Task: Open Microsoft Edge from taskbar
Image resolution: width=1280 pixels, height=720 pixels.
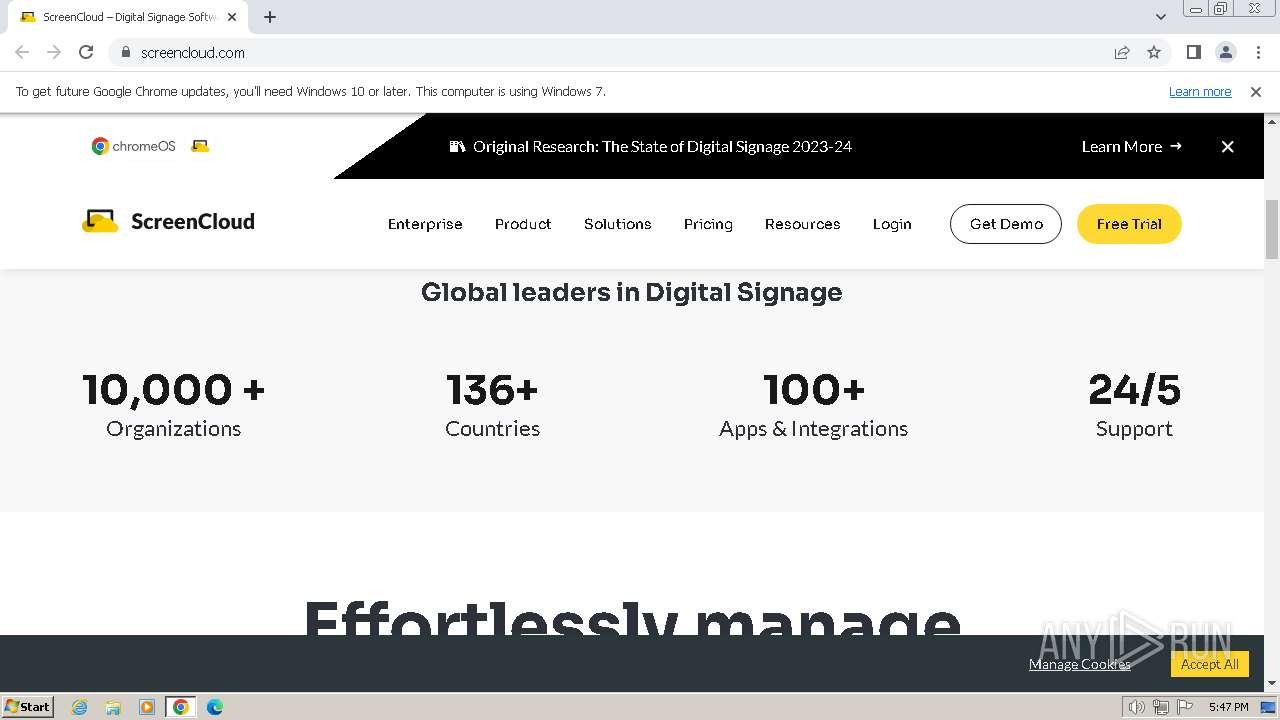Action: (215, 707)
